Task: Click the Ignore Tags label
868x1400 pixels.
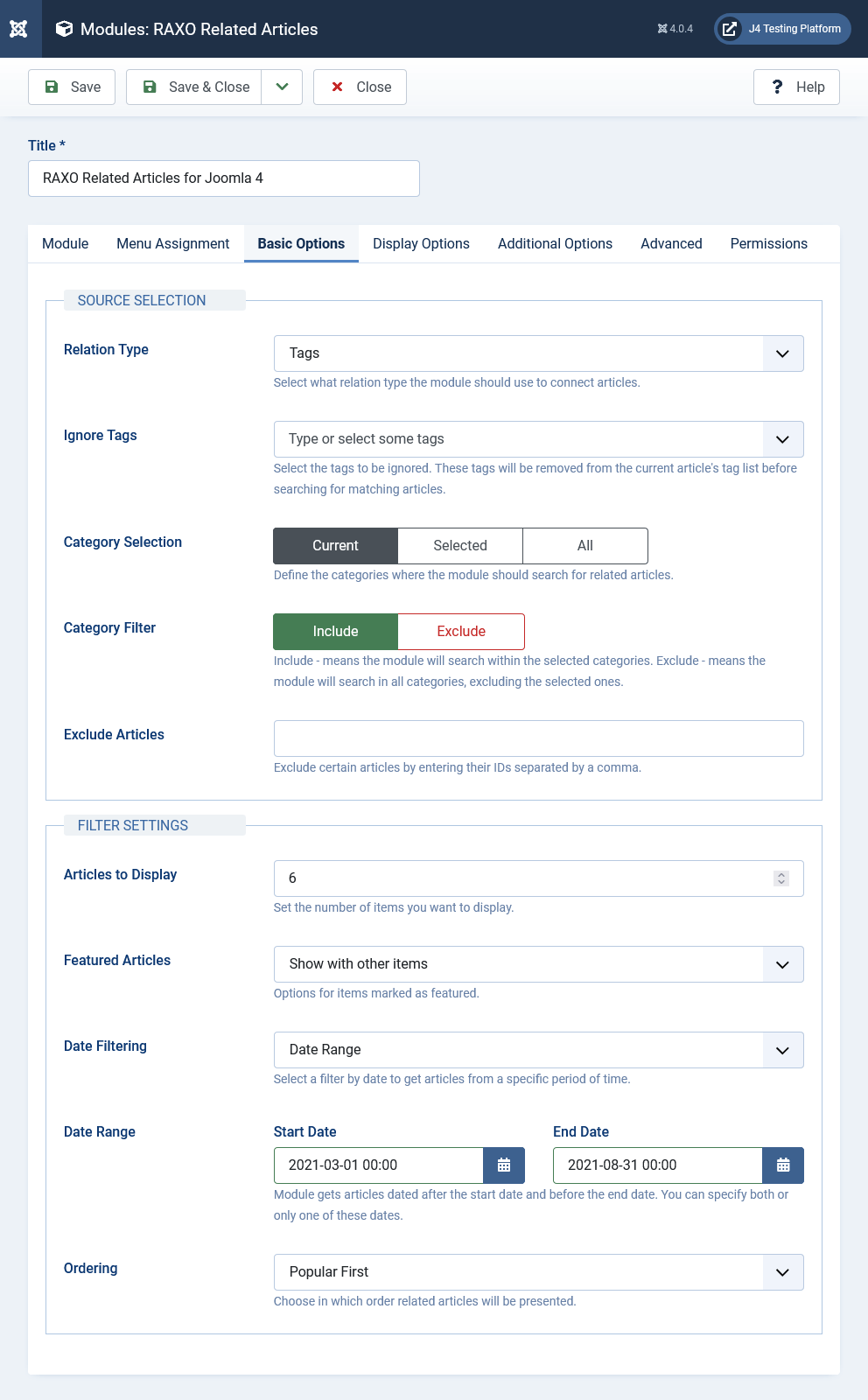Action: 101,436
